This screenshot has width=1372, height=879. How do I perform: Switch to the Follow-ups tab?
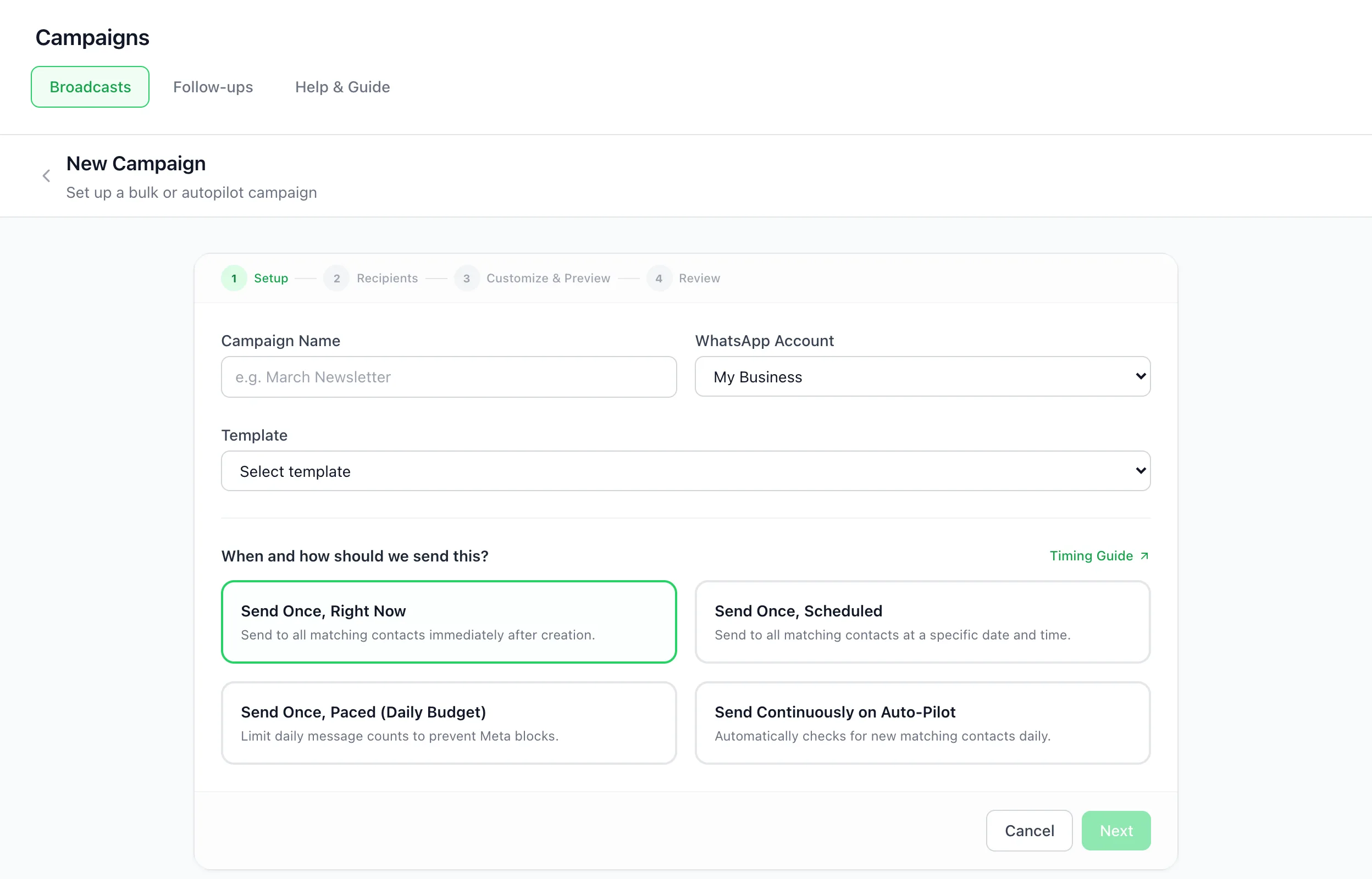213,87
